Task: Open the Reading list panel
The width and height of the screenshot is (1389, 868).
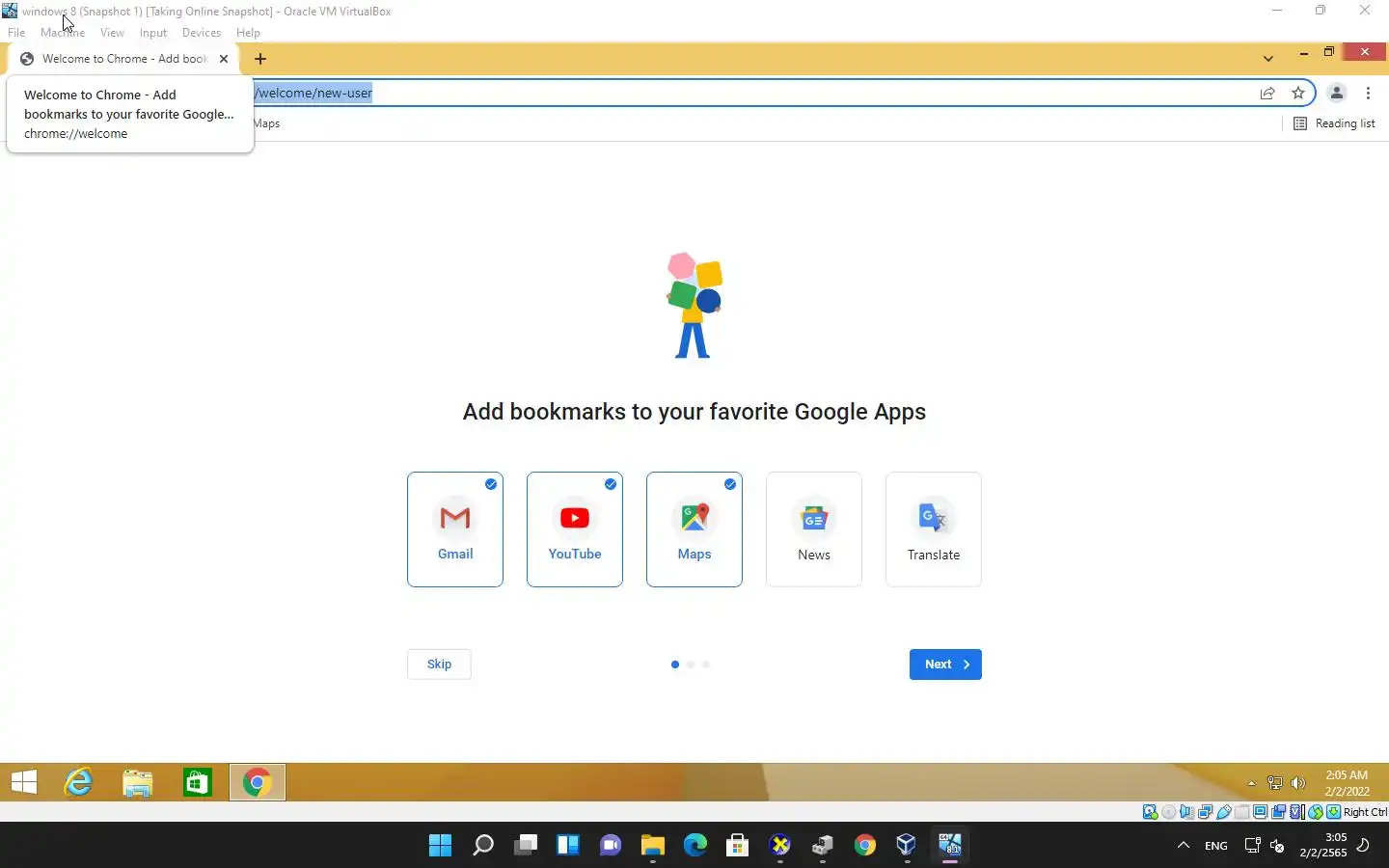Action: [1334, 123]
